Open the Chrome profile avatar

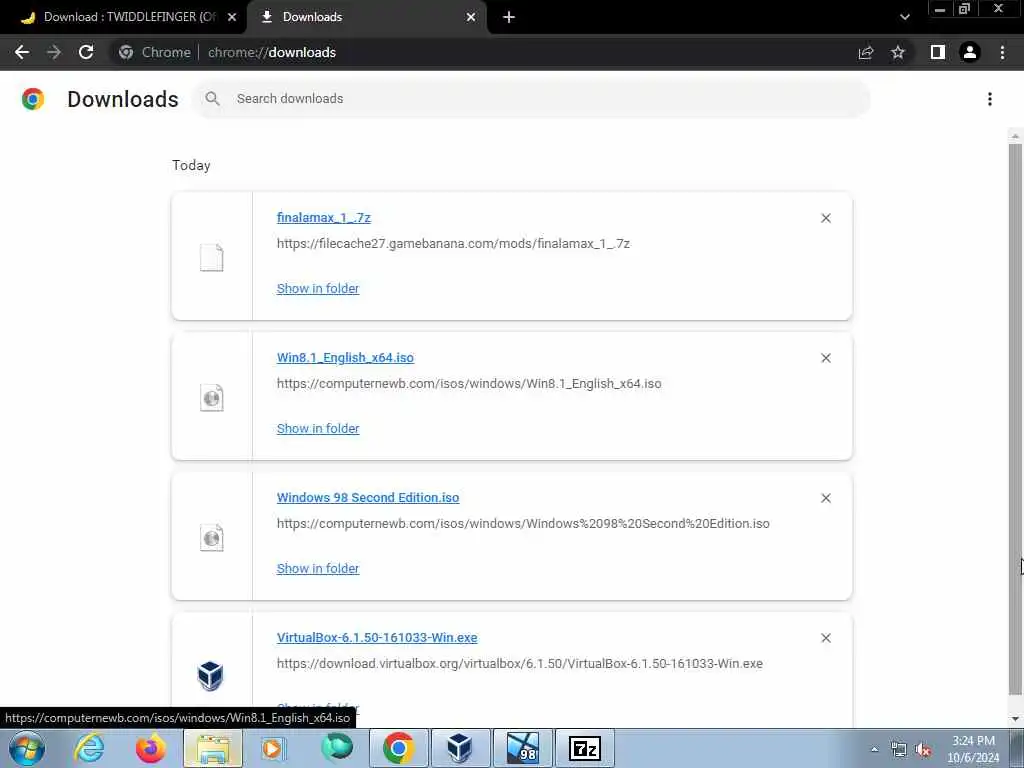970,52
